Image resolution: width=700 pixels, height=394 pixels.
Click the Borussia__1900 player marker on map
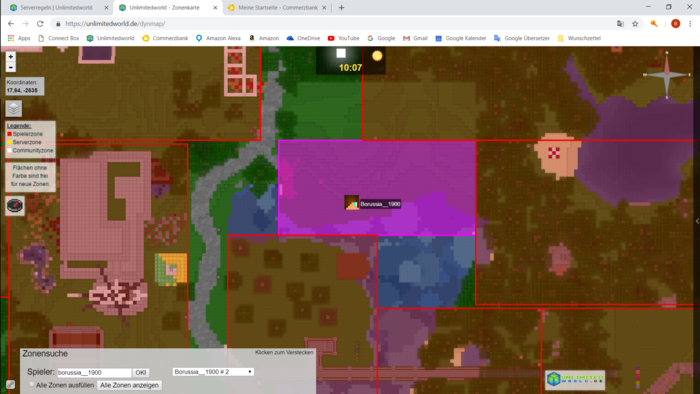tap(351, 203)
